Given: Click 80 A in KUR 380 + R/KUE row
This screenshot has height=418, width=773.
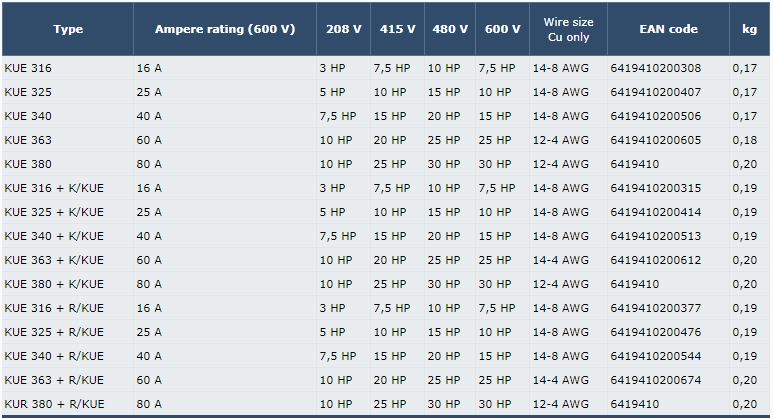Looking at the screenshot, I should tap(149, 404).
